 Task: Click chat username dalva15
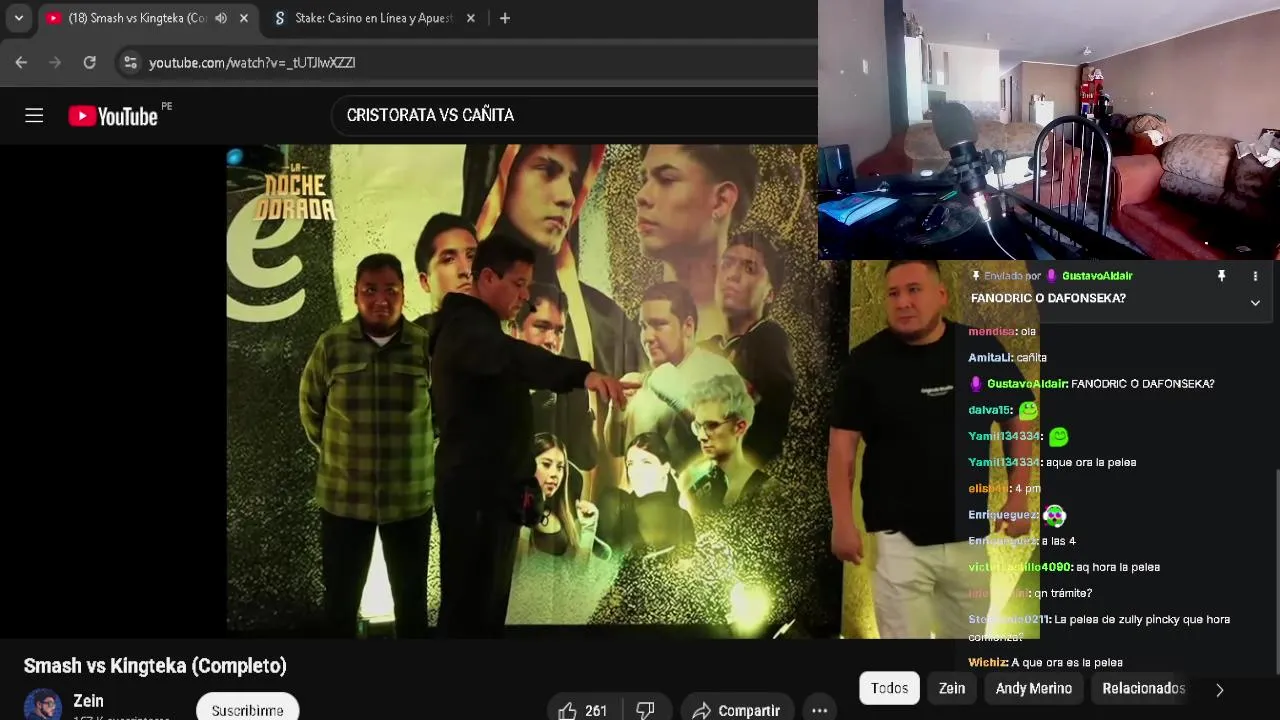click(990, 410)
